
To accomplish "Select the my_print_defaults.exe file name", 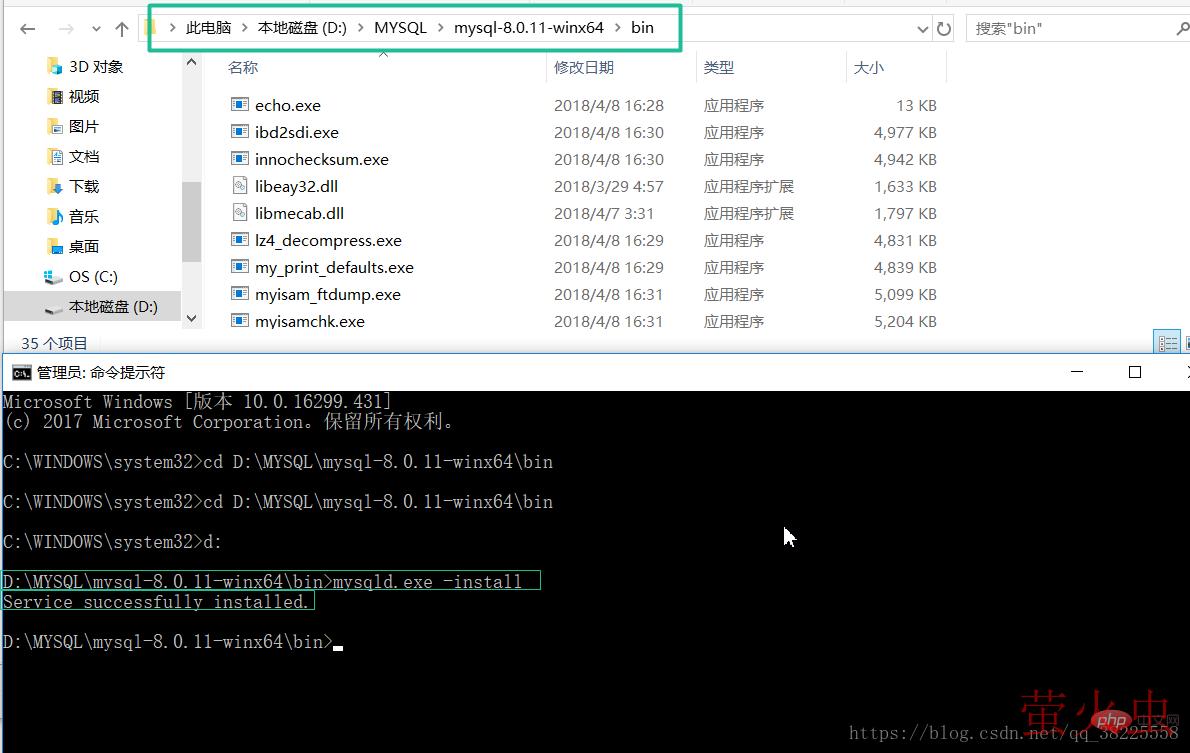I will 334,268.
